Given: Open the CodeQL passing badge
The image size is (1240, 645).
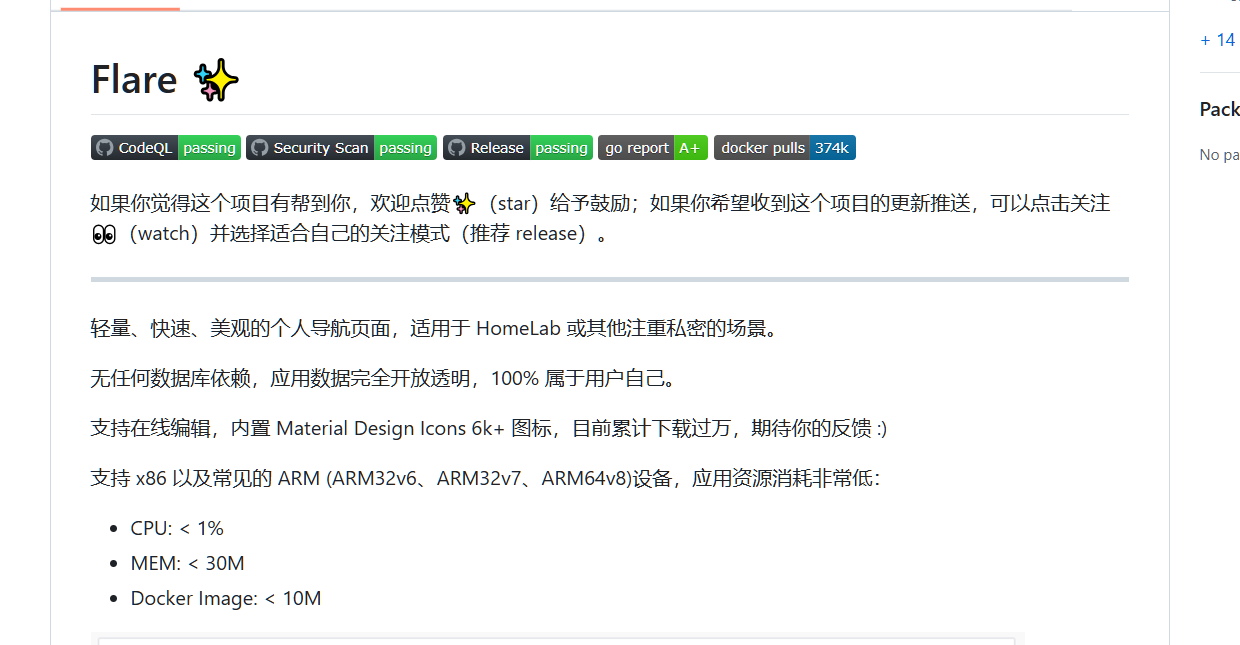Looking at the screenshot, I should coord(166,148).
